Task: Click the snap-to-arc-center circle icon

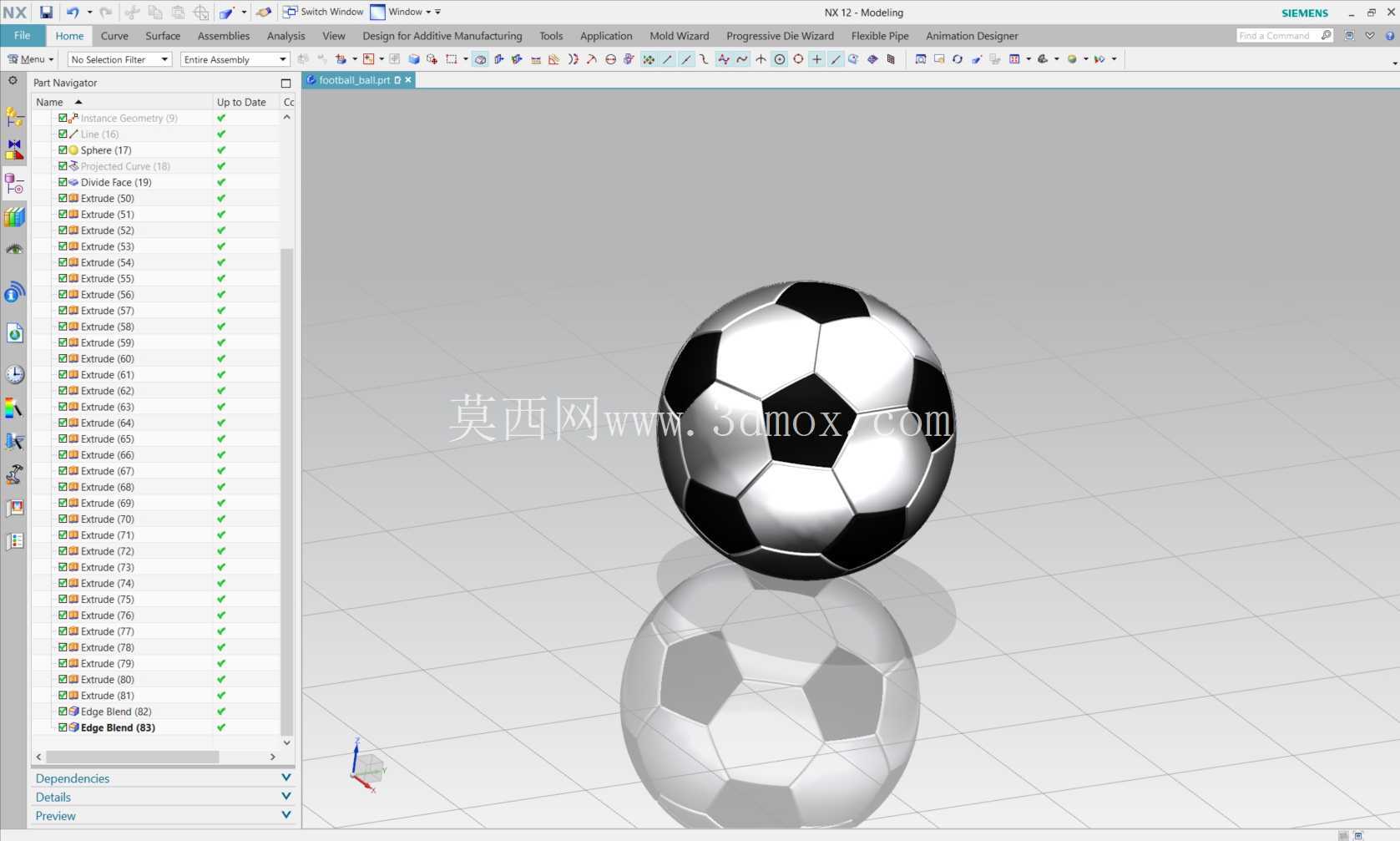Action: (x=780, y=59)
